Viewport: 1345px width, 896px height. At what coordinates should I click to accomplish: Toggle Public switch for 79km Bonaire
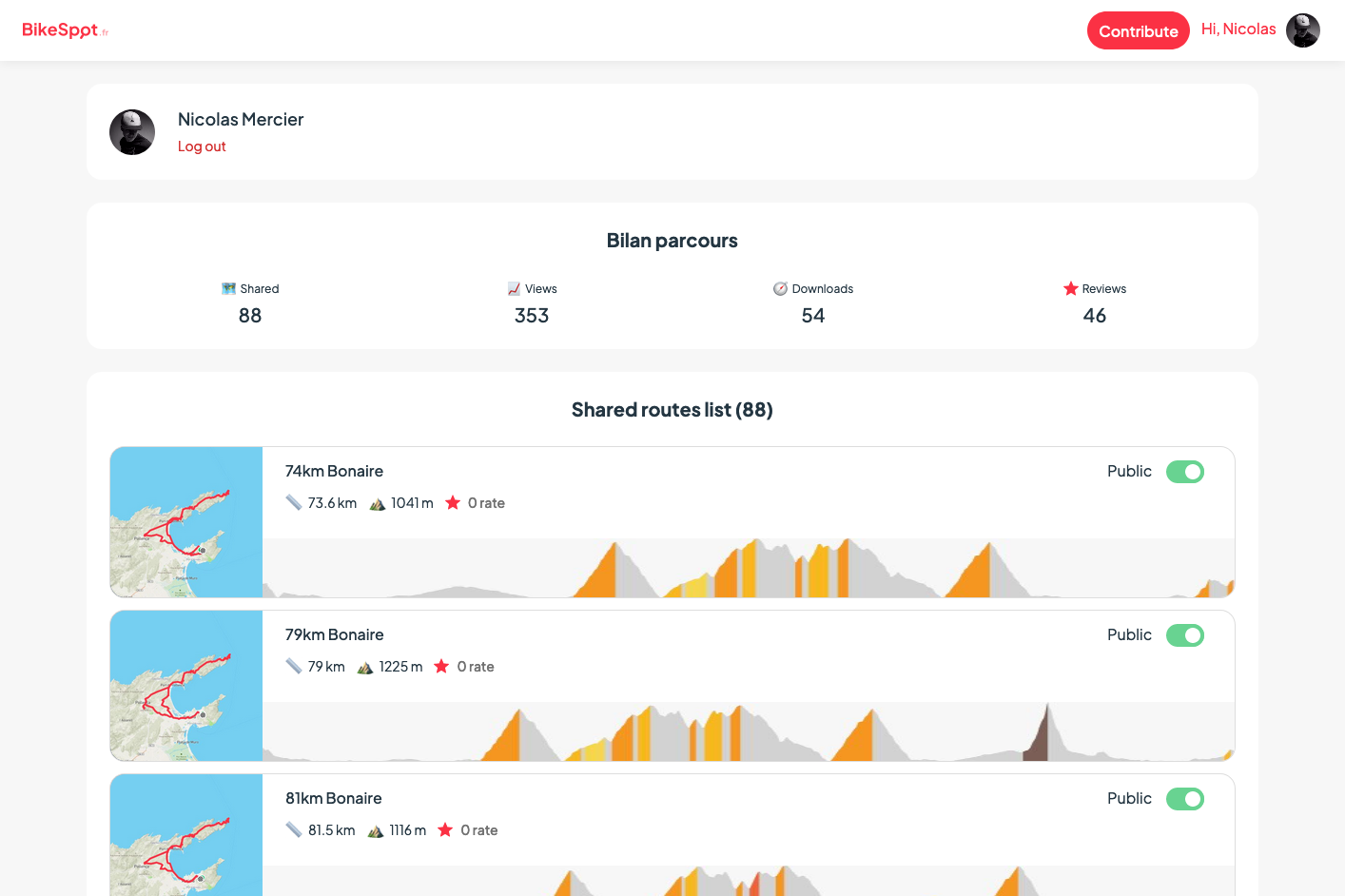point(1185,635)
